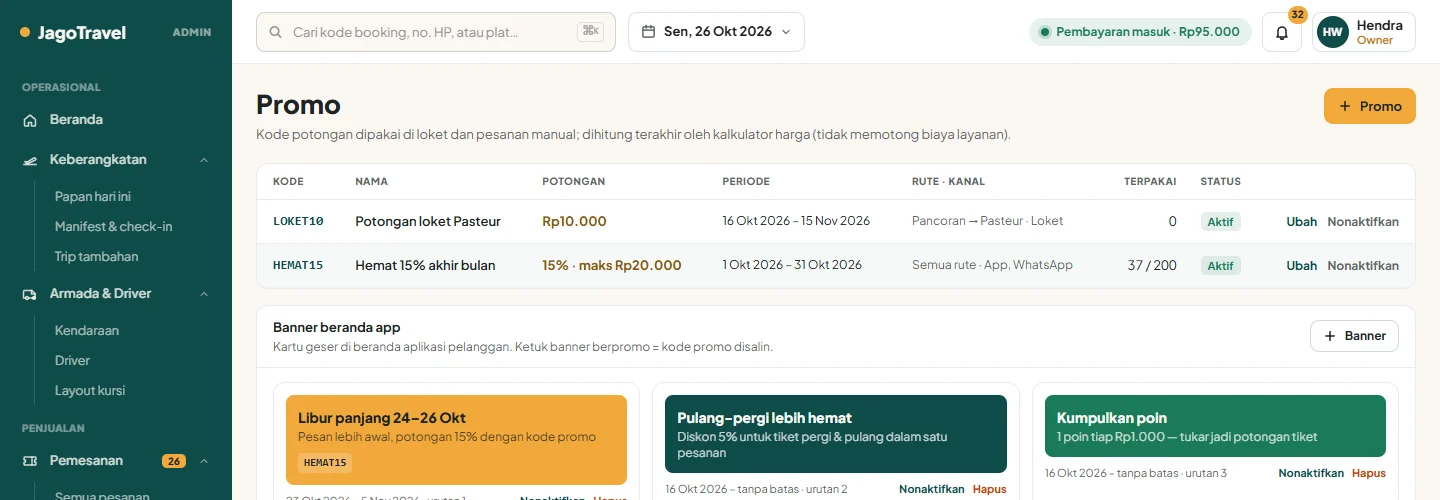Click the search magnifier icon
This screenshot has height=500, width=1440.
274,32
